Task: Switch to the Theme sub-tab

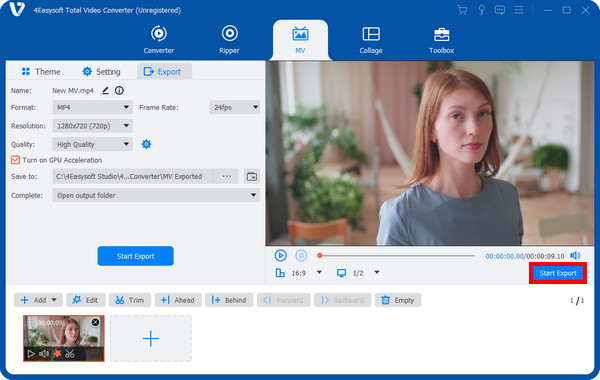Action: tap(41, 72)
